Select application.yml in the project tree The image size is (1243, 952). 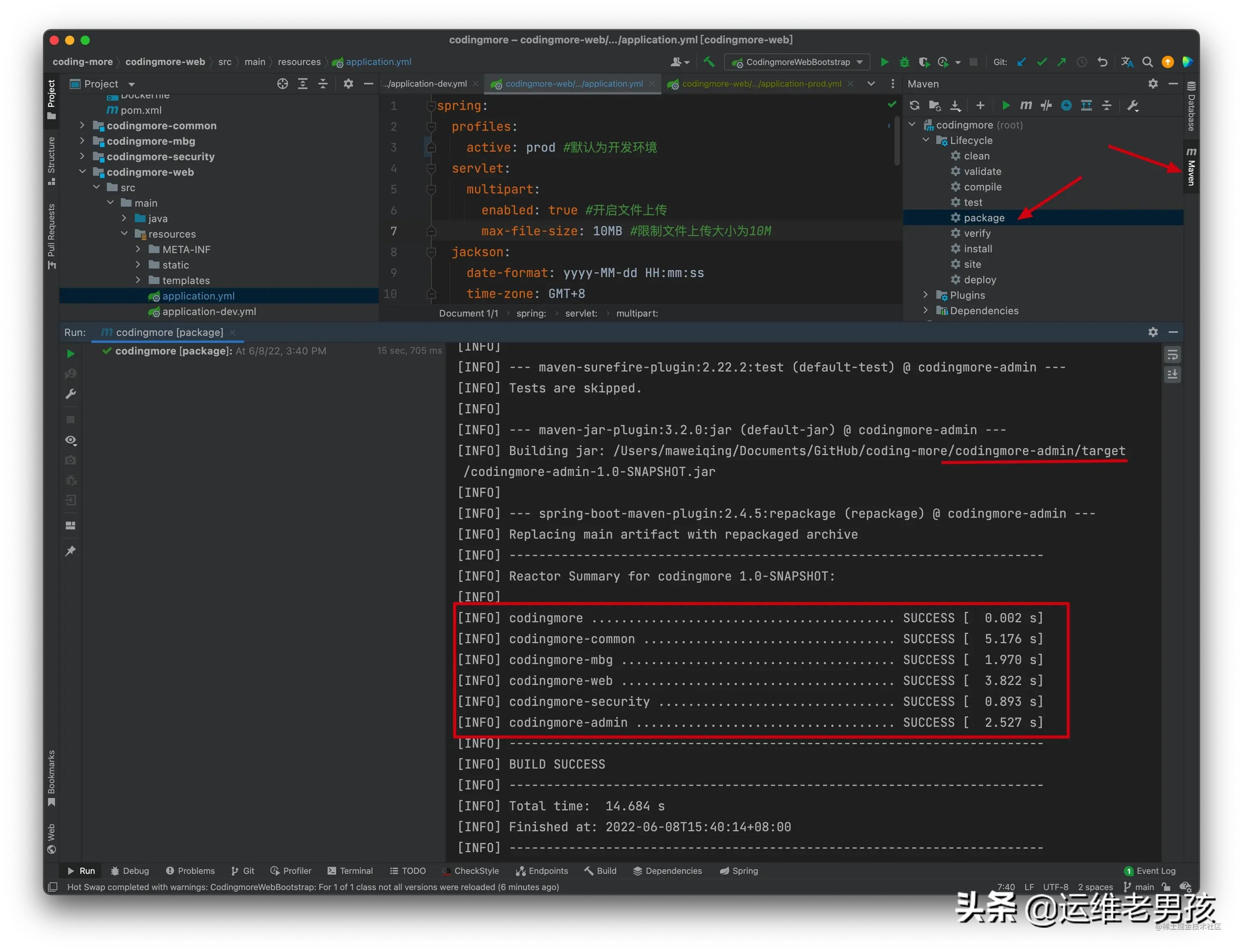(198, 295)
